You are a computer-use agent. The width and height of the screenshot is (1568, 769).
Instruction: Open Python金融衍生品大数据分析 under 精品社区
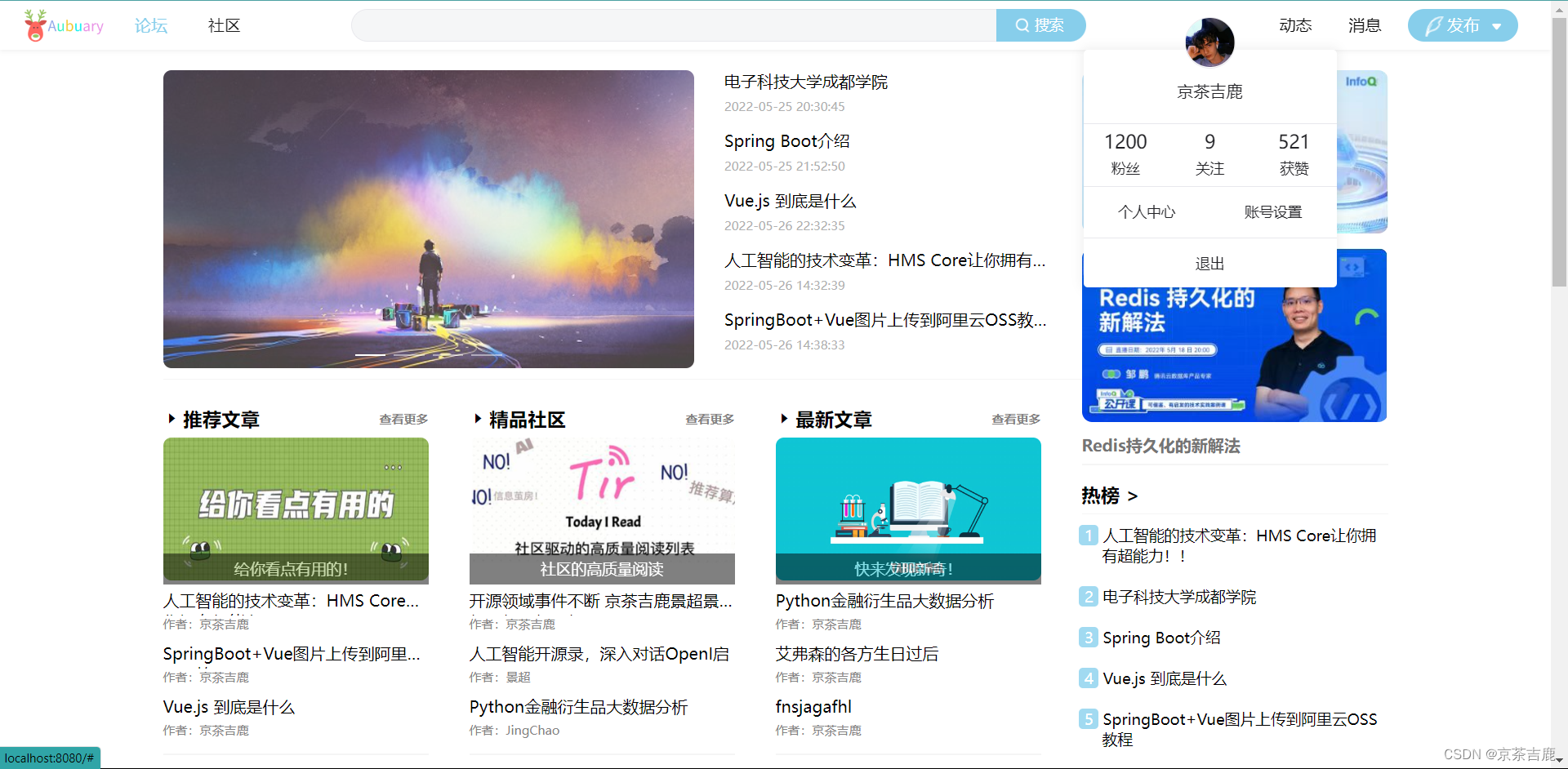click(x=578, y=707)
